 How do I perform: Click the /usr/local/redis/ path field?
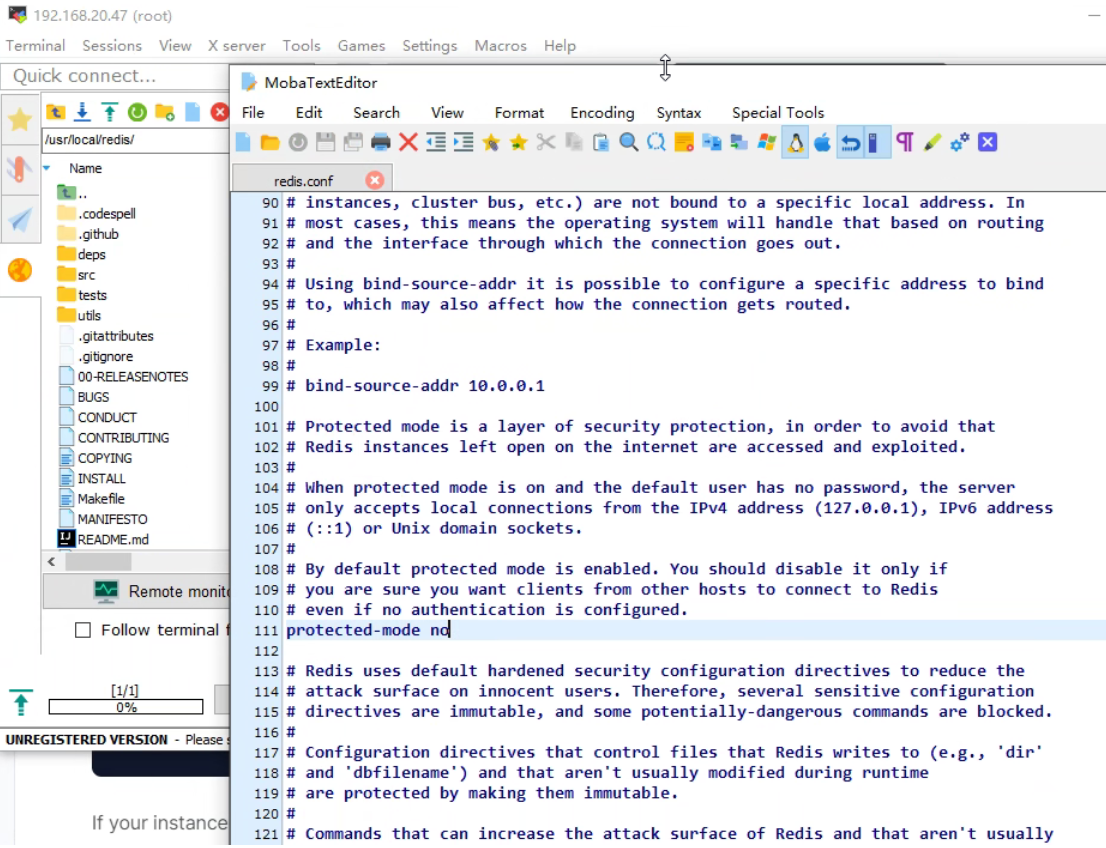point(135,140)
